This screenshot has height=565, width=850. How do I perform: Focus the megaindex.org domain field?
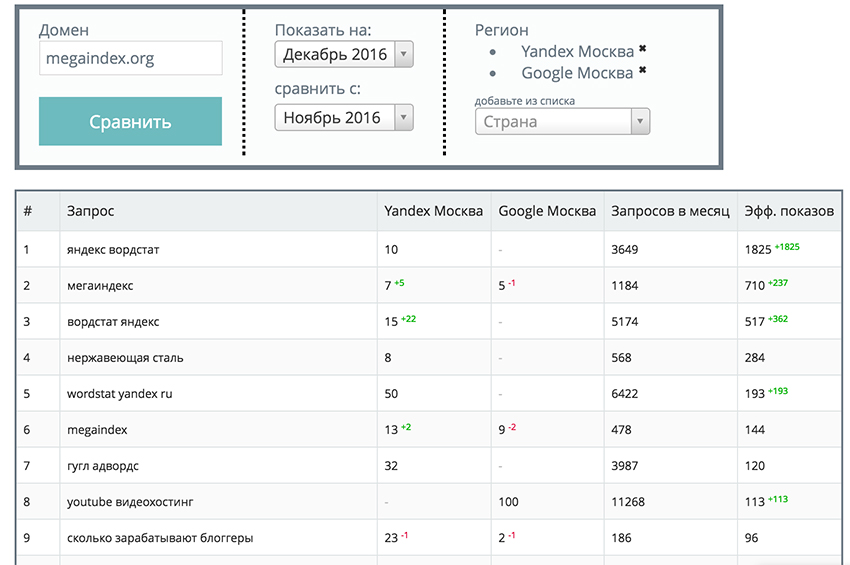(131, 58)
